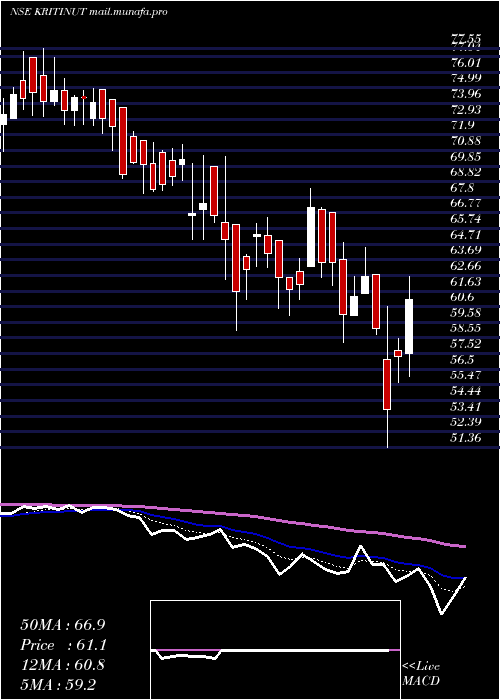Click the 54.44 price axis label

point(466,392)
